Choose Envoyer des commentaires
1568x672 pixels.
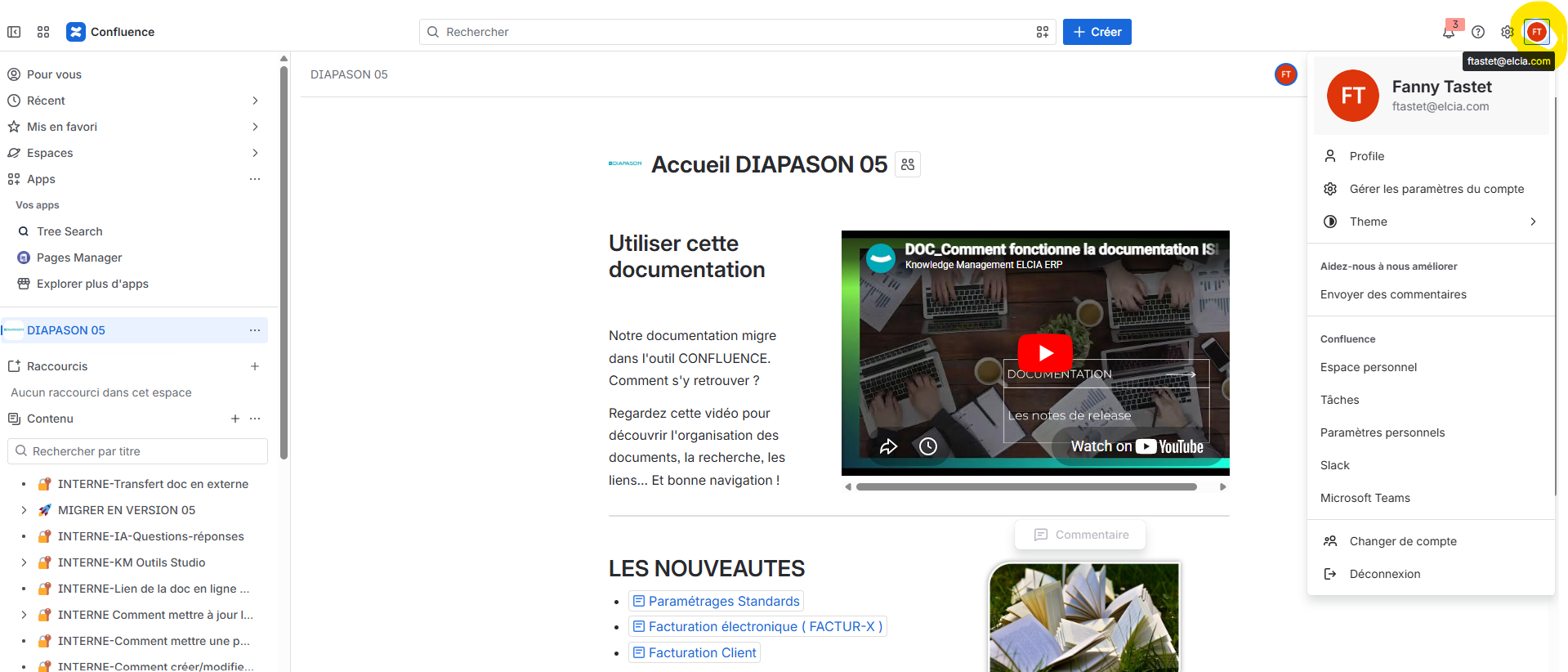pyautogui.click(x=1431, y=294)
